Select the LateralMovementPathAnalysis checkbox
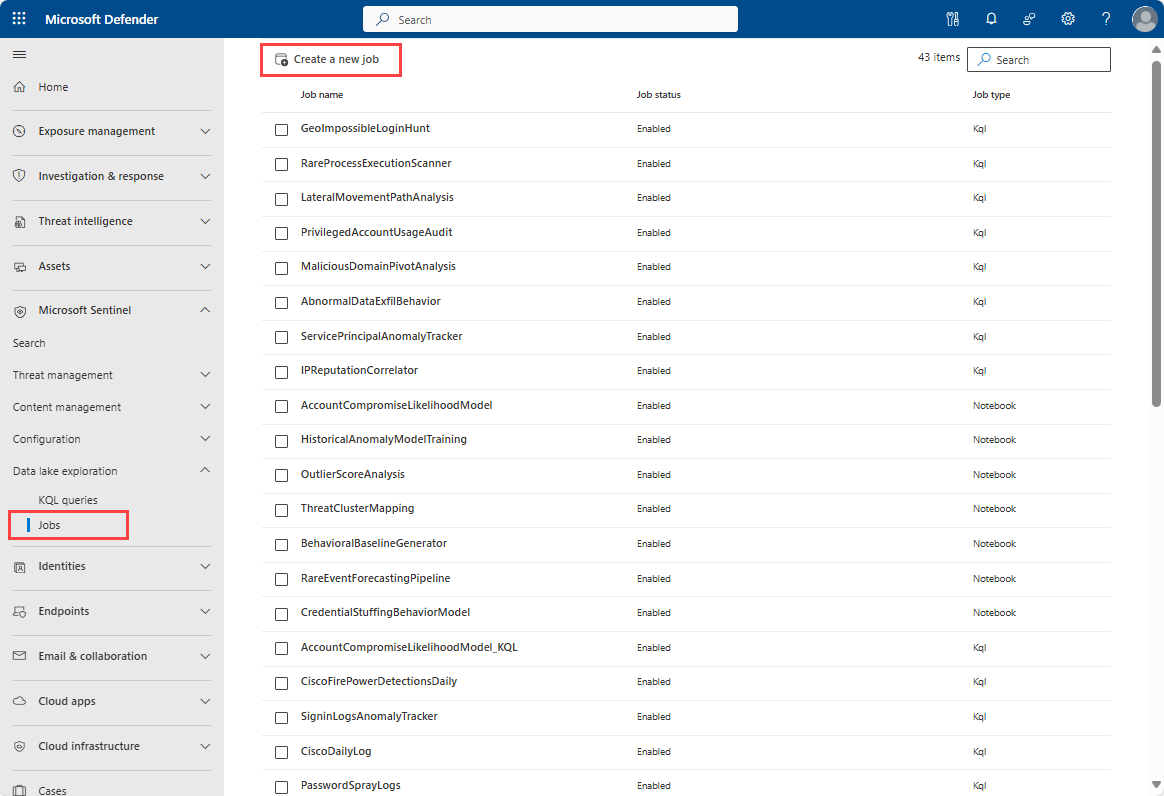The image size is (1164, 796). click(281, 199)
